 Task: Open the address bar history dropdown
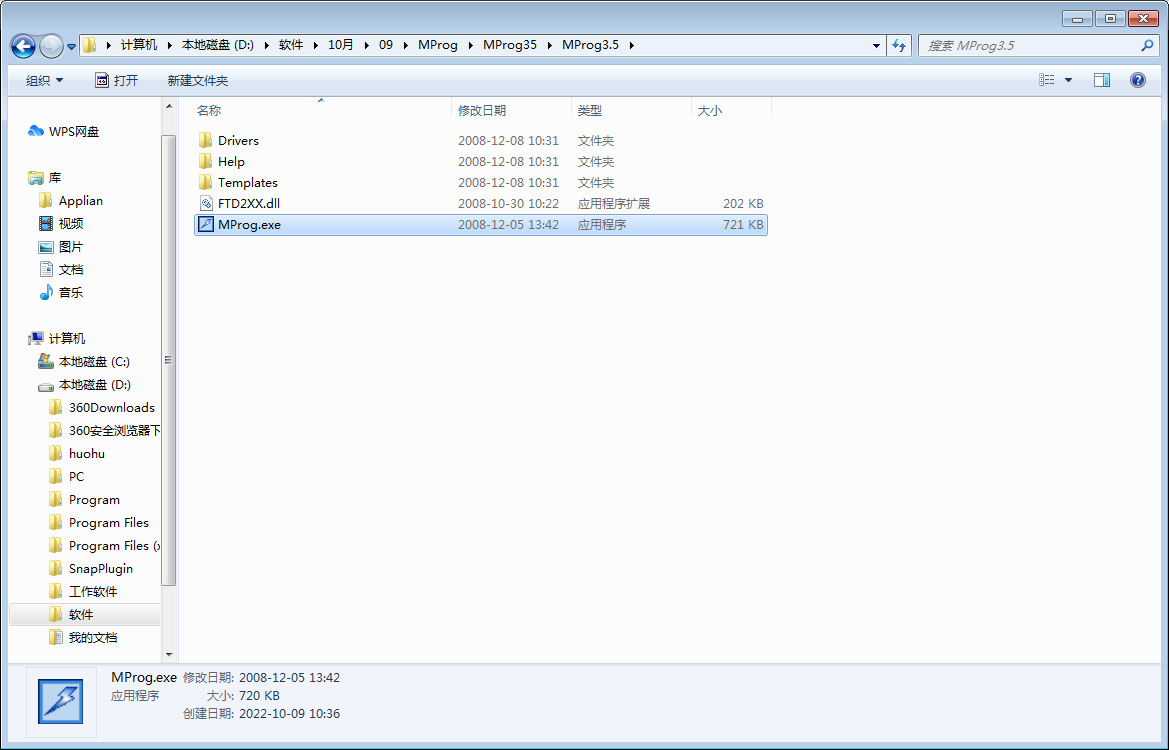coord(876,45)
